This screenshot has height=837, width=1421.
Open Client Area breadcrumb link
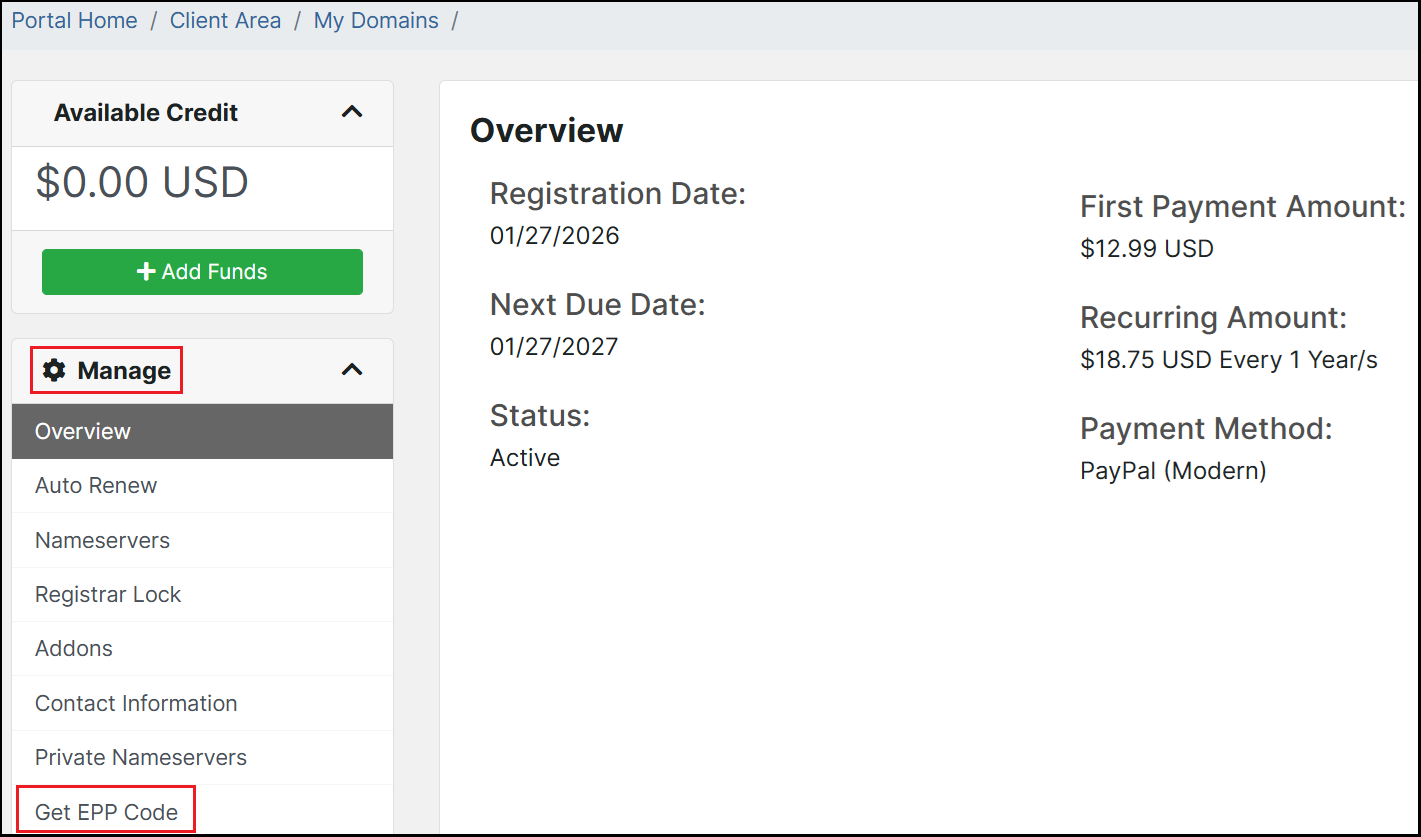[225, 21]
